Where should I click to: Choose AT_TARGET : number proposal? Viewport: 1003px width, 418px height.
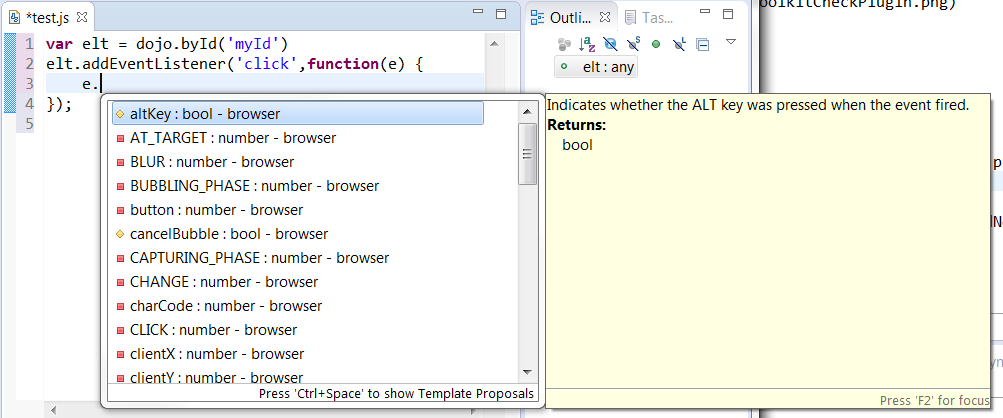[297, 138]
